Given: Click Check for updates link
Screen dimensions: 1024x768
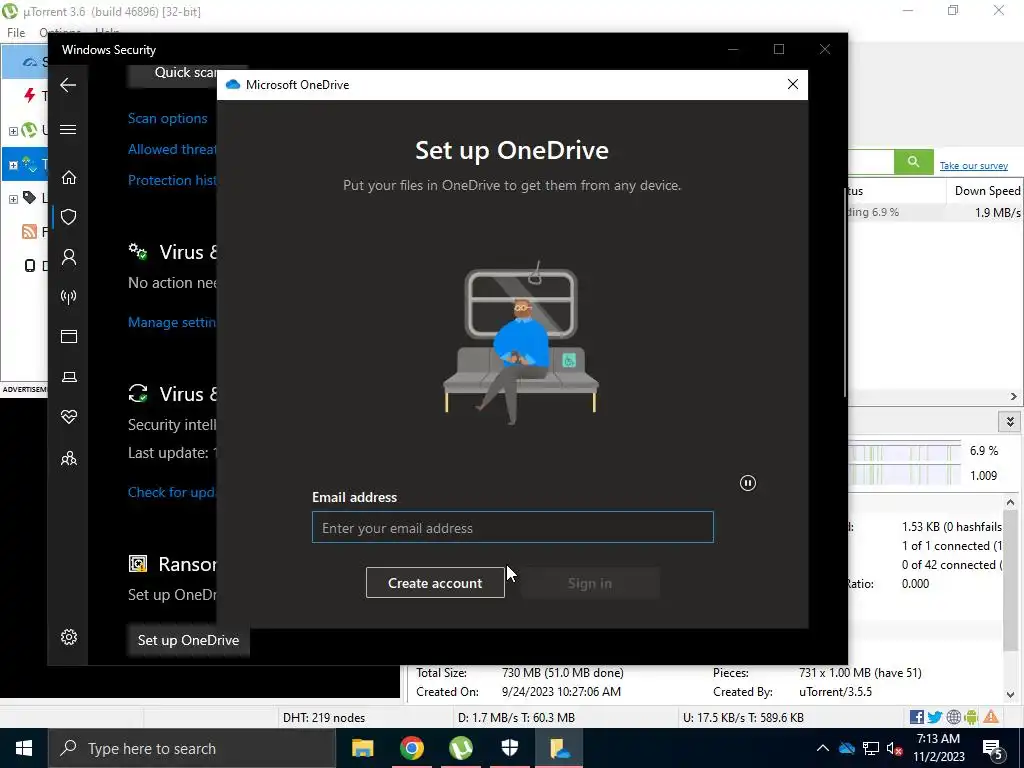Looking at the screenshot, I should (172, 492).
